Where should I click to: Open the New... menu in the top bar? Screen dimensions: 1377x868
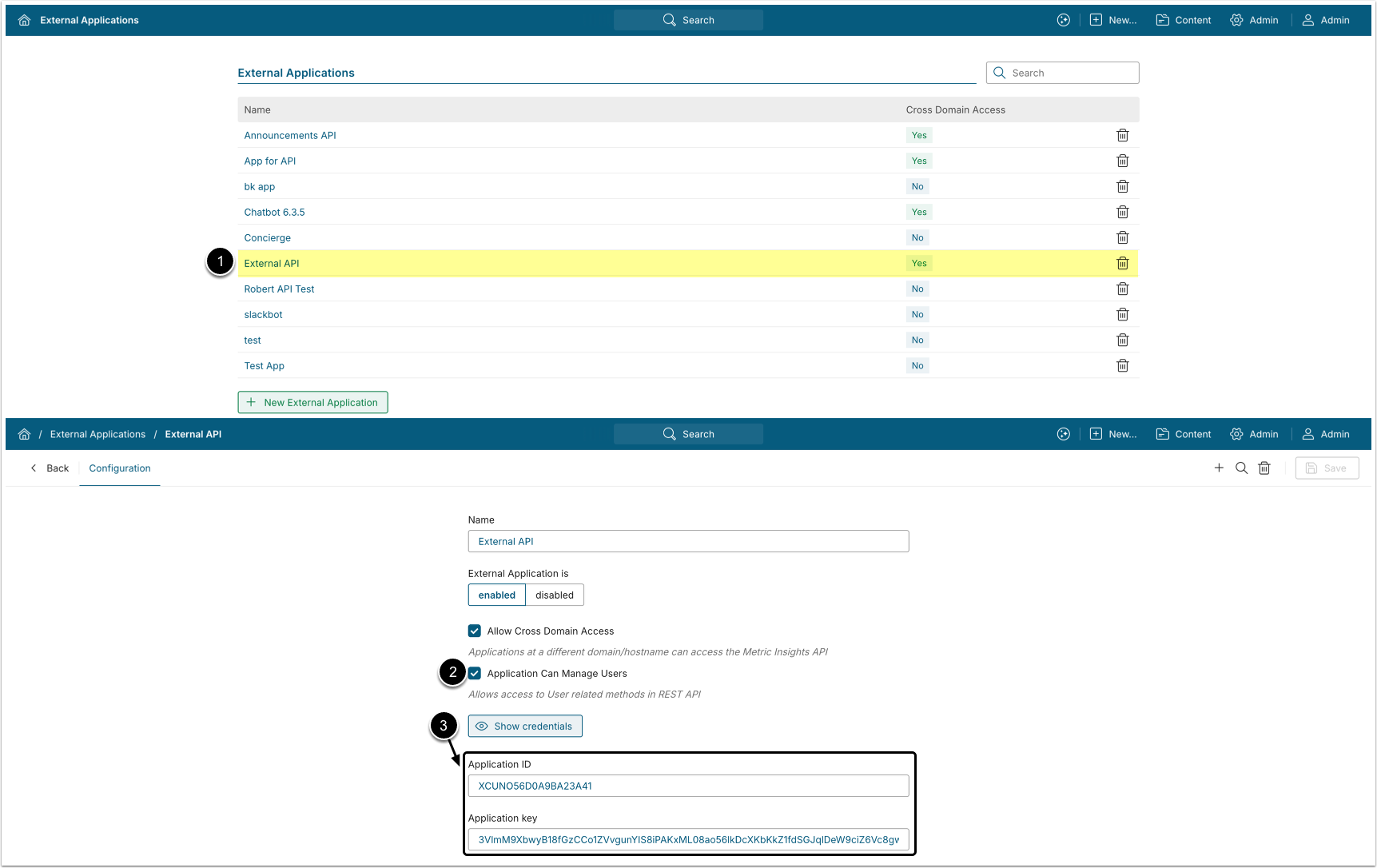[x=1112, y=20]
